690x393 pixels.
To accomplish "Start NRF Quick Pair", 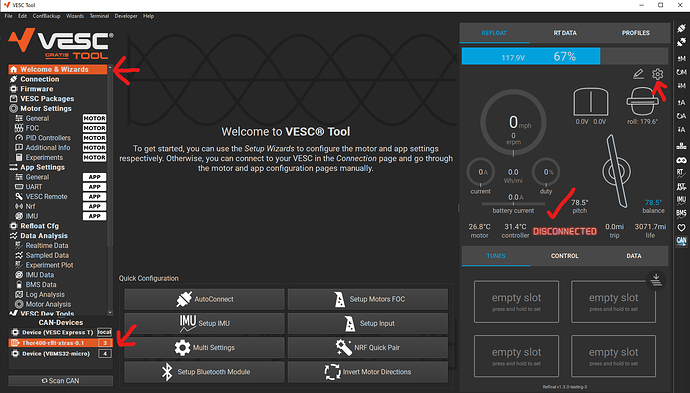I will (368, 348).
